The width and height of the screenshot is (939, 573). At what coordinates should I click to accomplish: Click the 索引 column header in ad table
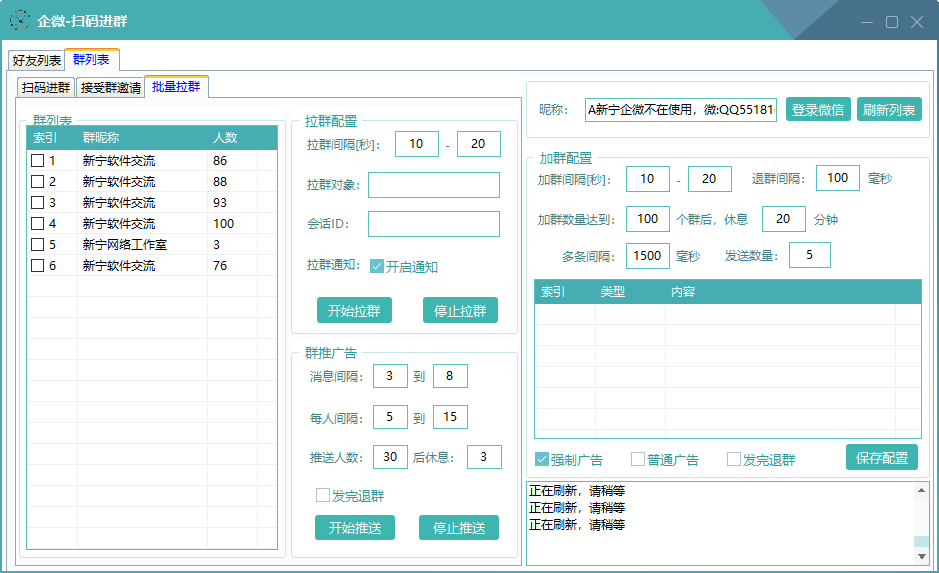(x=565, y=292)
